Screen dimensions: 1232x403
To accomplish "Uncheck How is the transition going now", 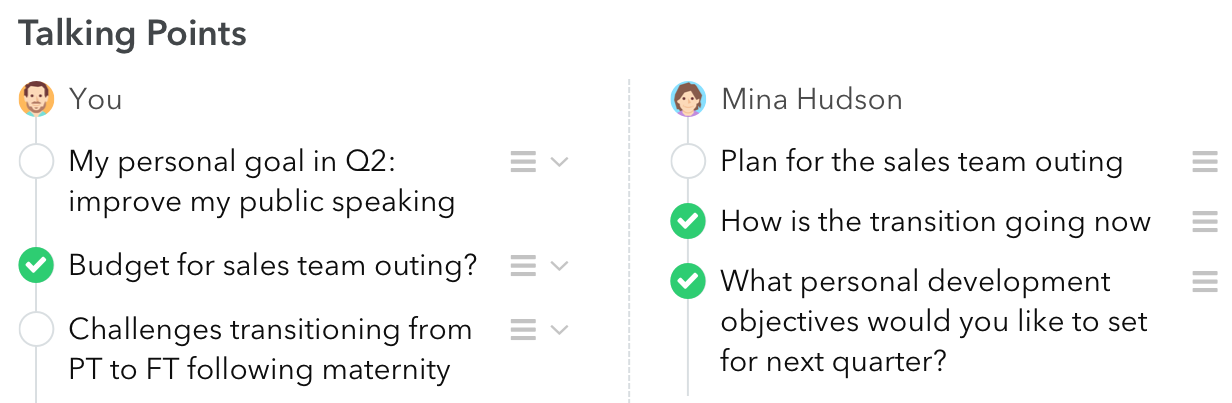I will [688, 222].
